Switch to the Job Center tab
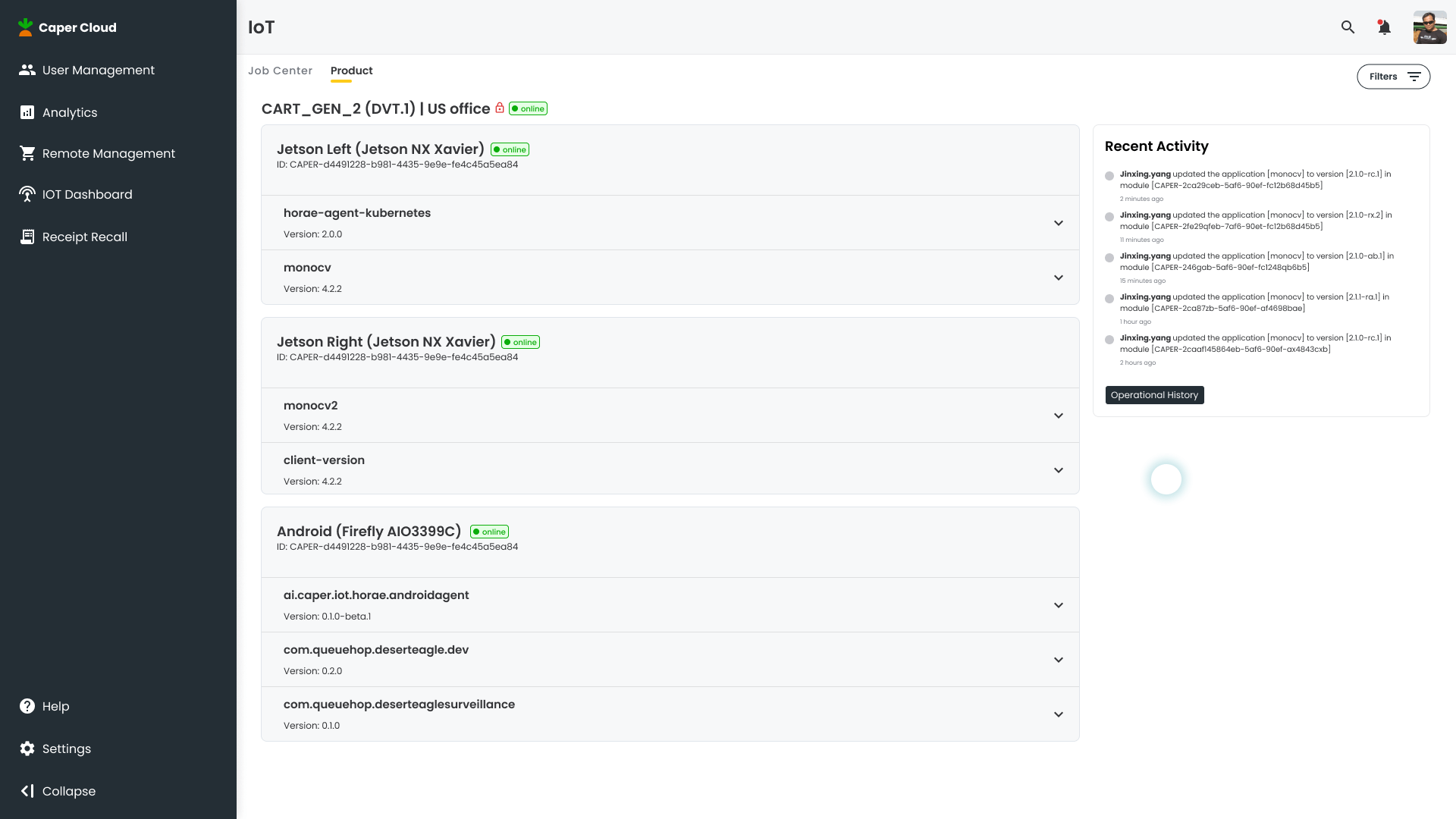This screenshot has width=1456, height=819. (x=280, y=71)
